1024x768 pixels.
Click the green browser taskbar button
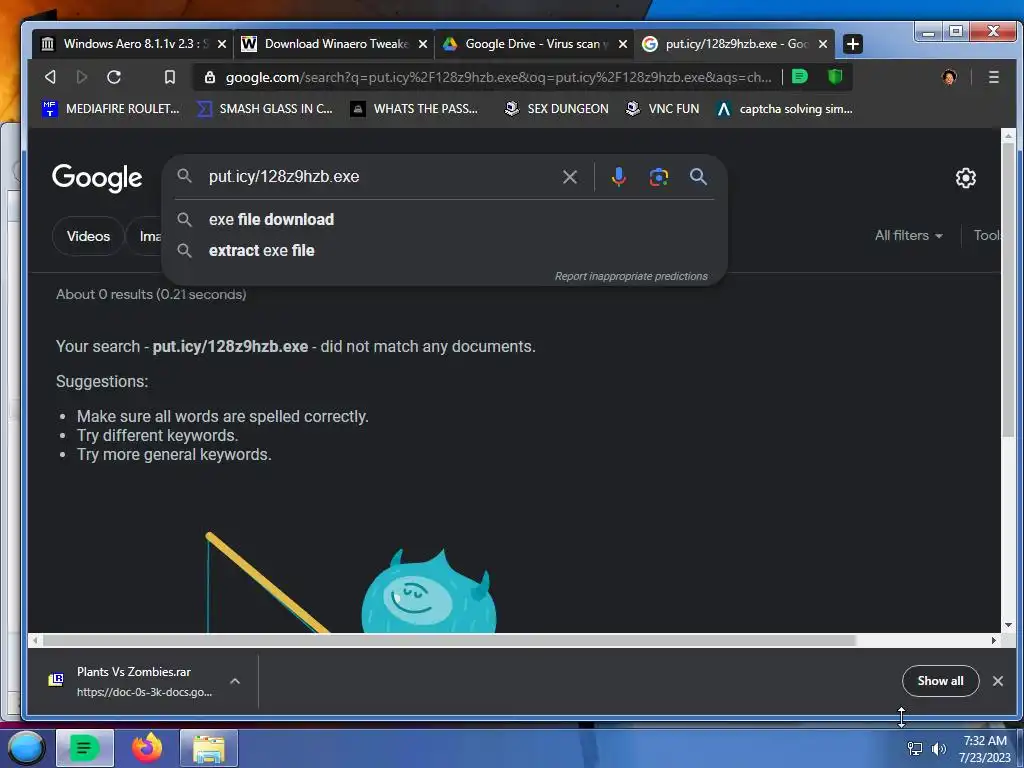[85, 748]
